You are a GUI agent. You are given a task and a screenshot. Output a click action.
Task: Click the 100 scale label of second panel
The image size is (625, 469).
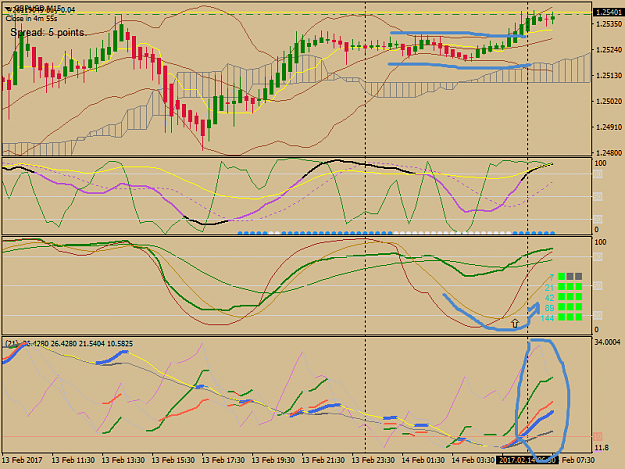pyautogui.click(x=600, y=163)
